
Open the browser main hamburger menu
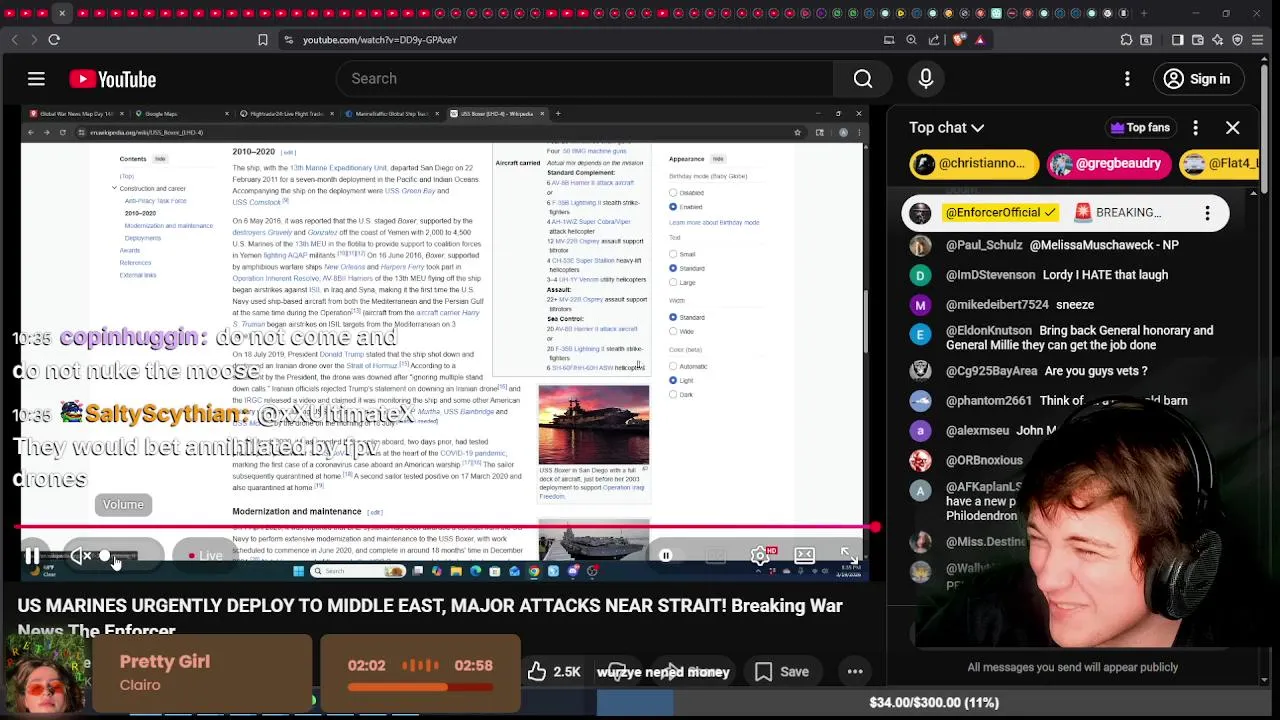[x=1258, y=40]
